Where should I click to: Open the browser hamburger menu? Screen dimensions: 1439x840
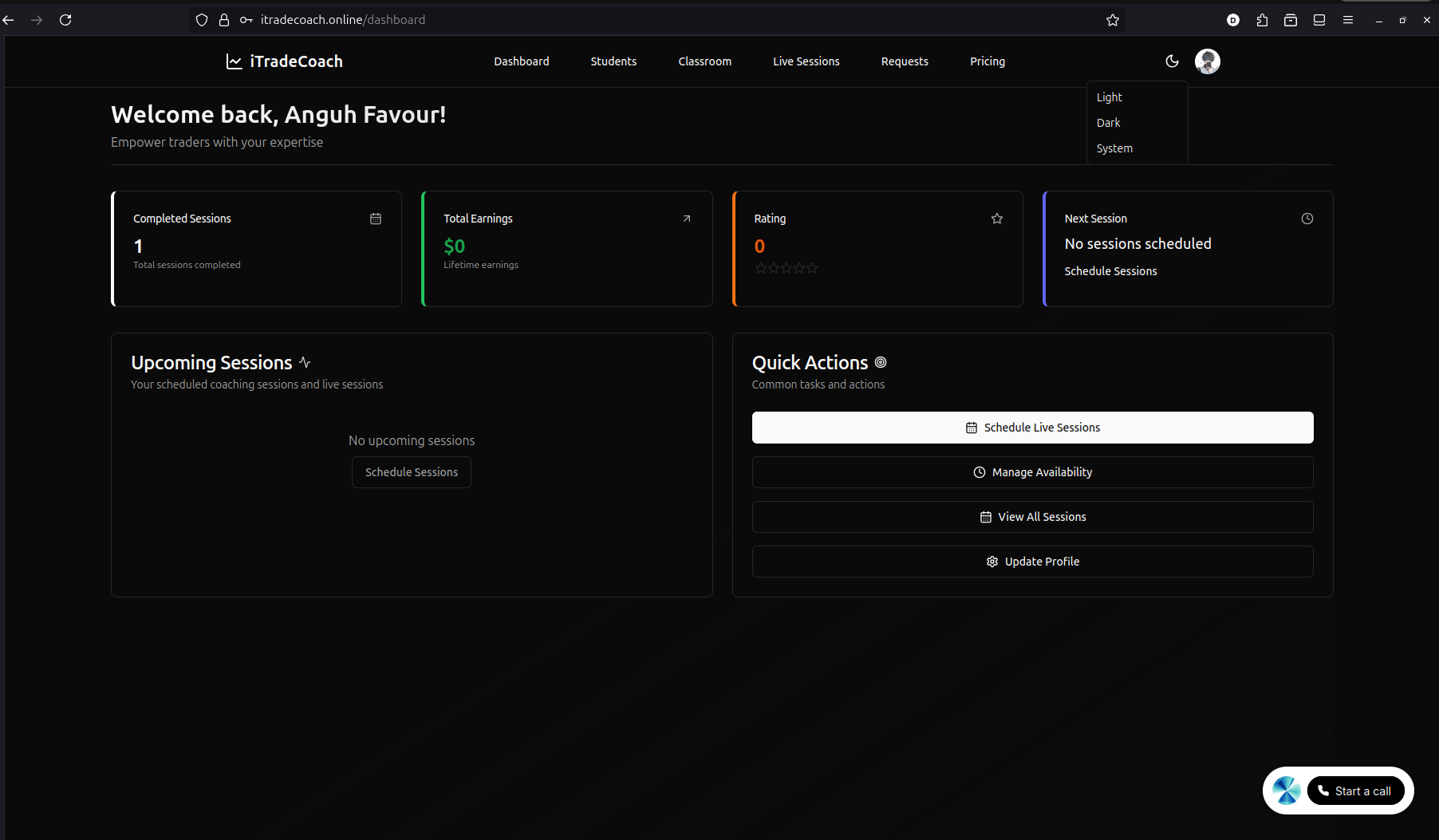(x=1348, y=20)
